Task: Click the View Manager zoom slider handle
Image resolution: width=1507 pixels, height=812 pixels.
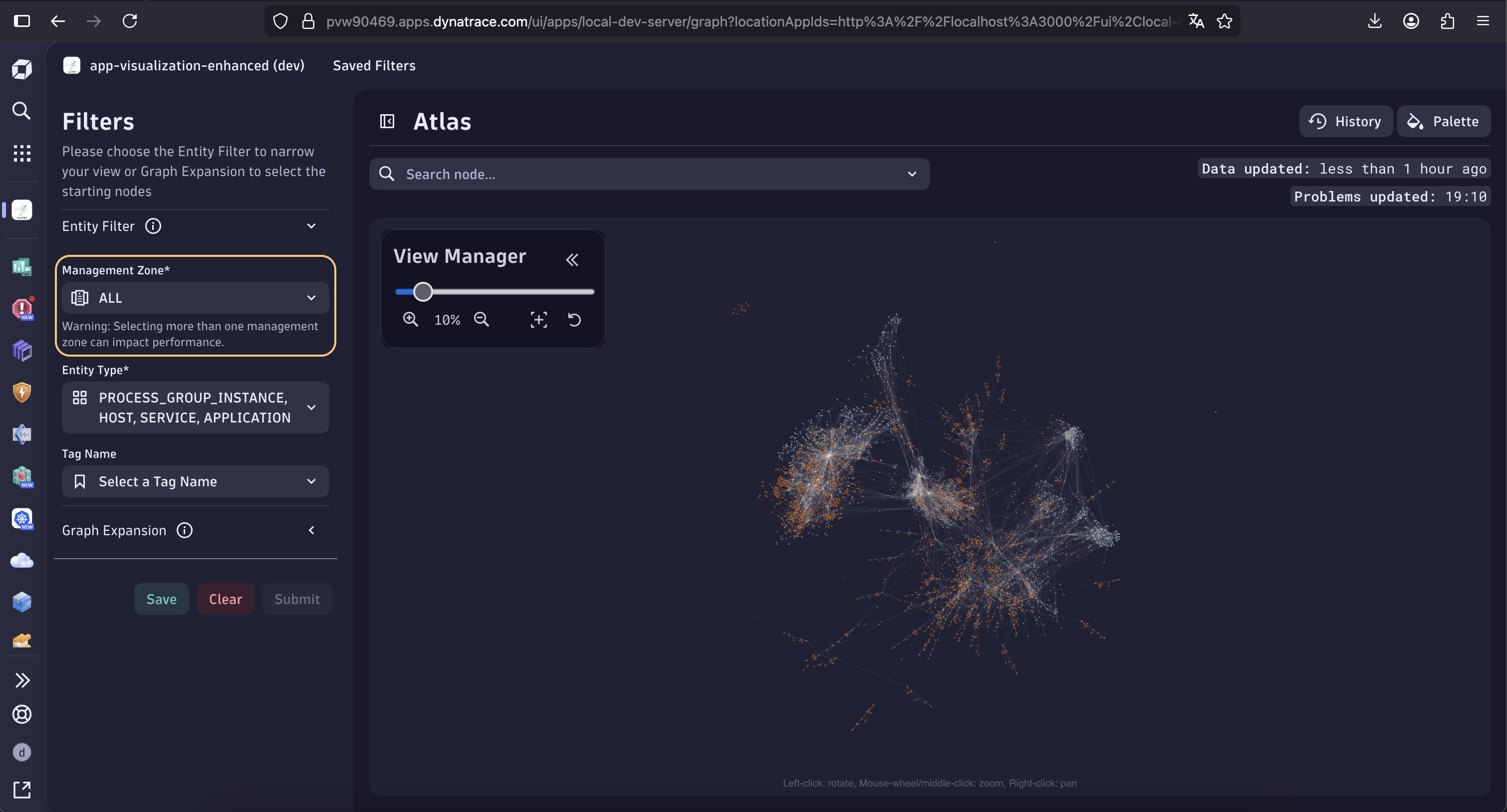Action: point(422,291)
